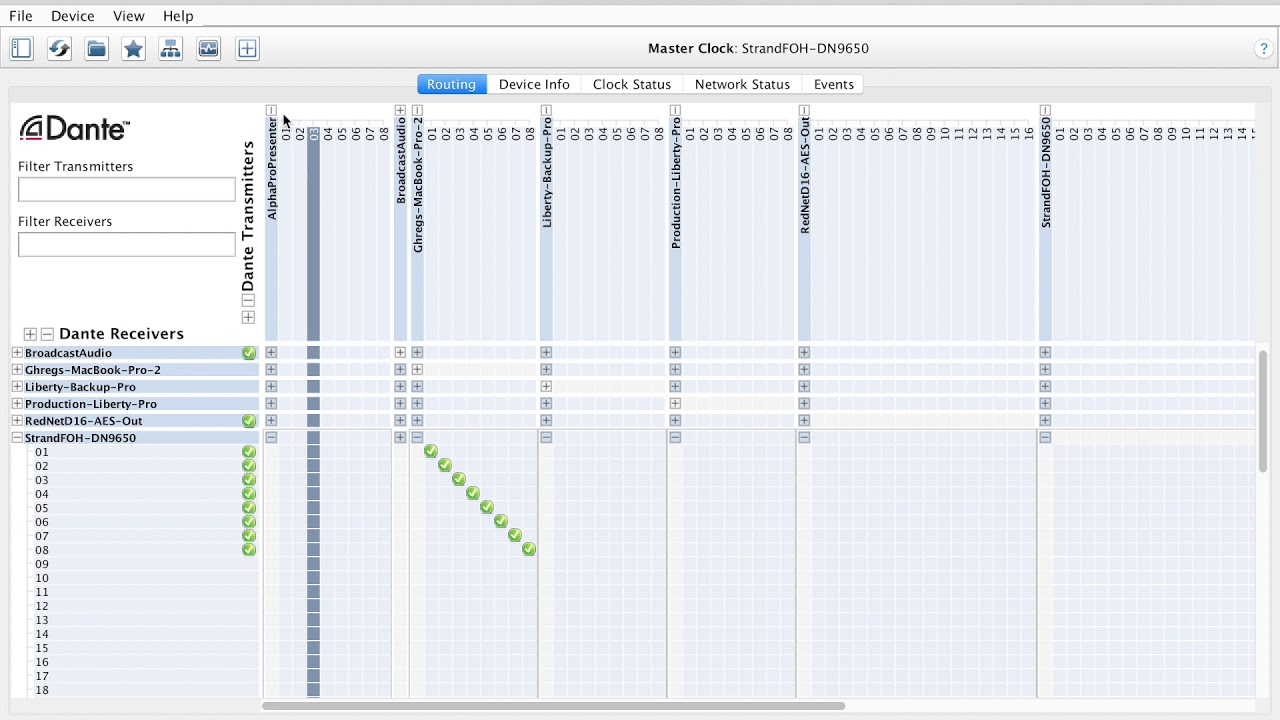Toggle subscription Ghregs-MacBook-Pro-2 07 to StrandFOH 07
1280x720 pixels.
515,536
